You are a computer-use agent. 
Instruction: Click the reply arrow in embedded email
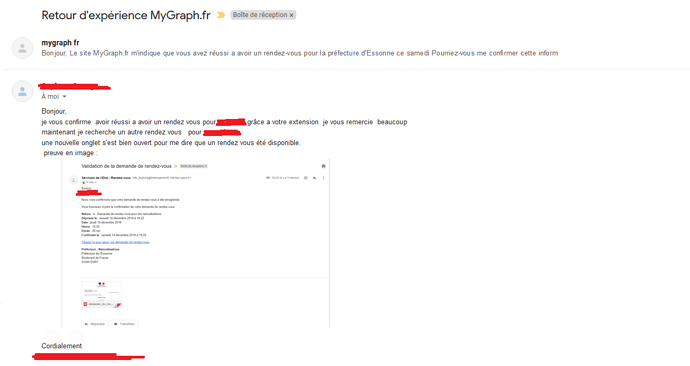coord(315,178)
